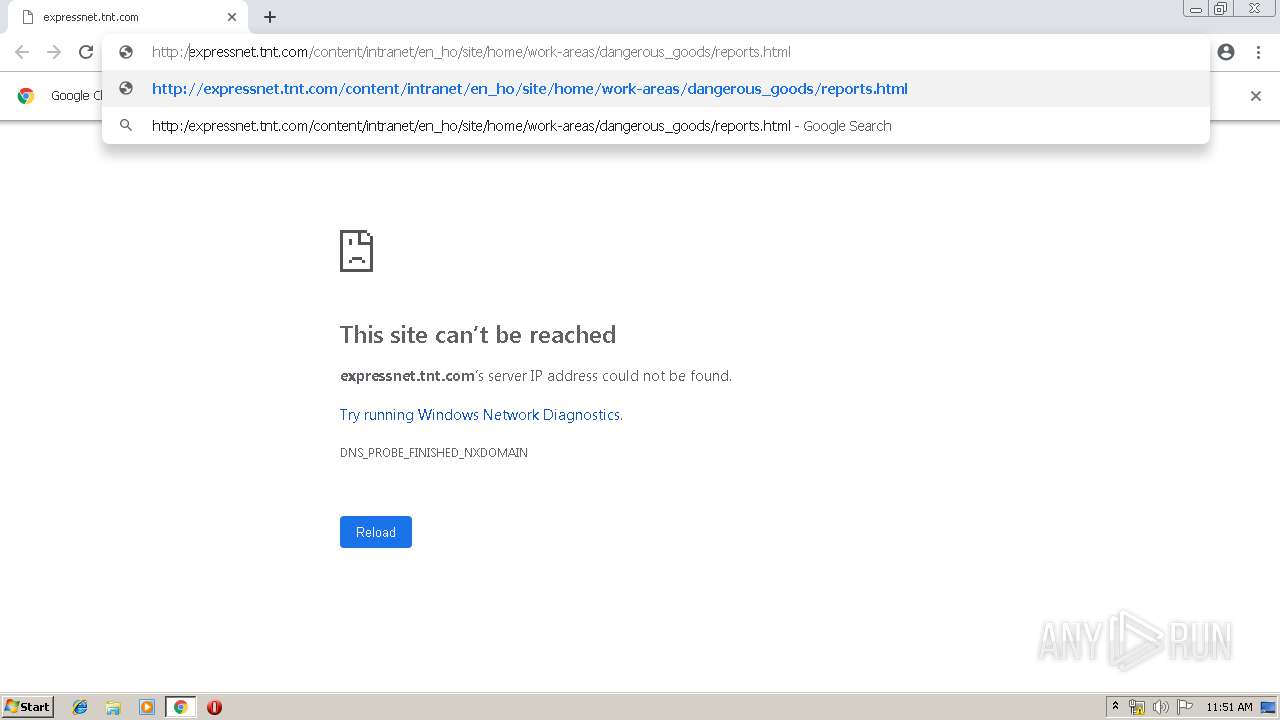Viewport: 1280px width, 720px height.
Task: Restore down the Chrome window
Action: pos(1221,9)
